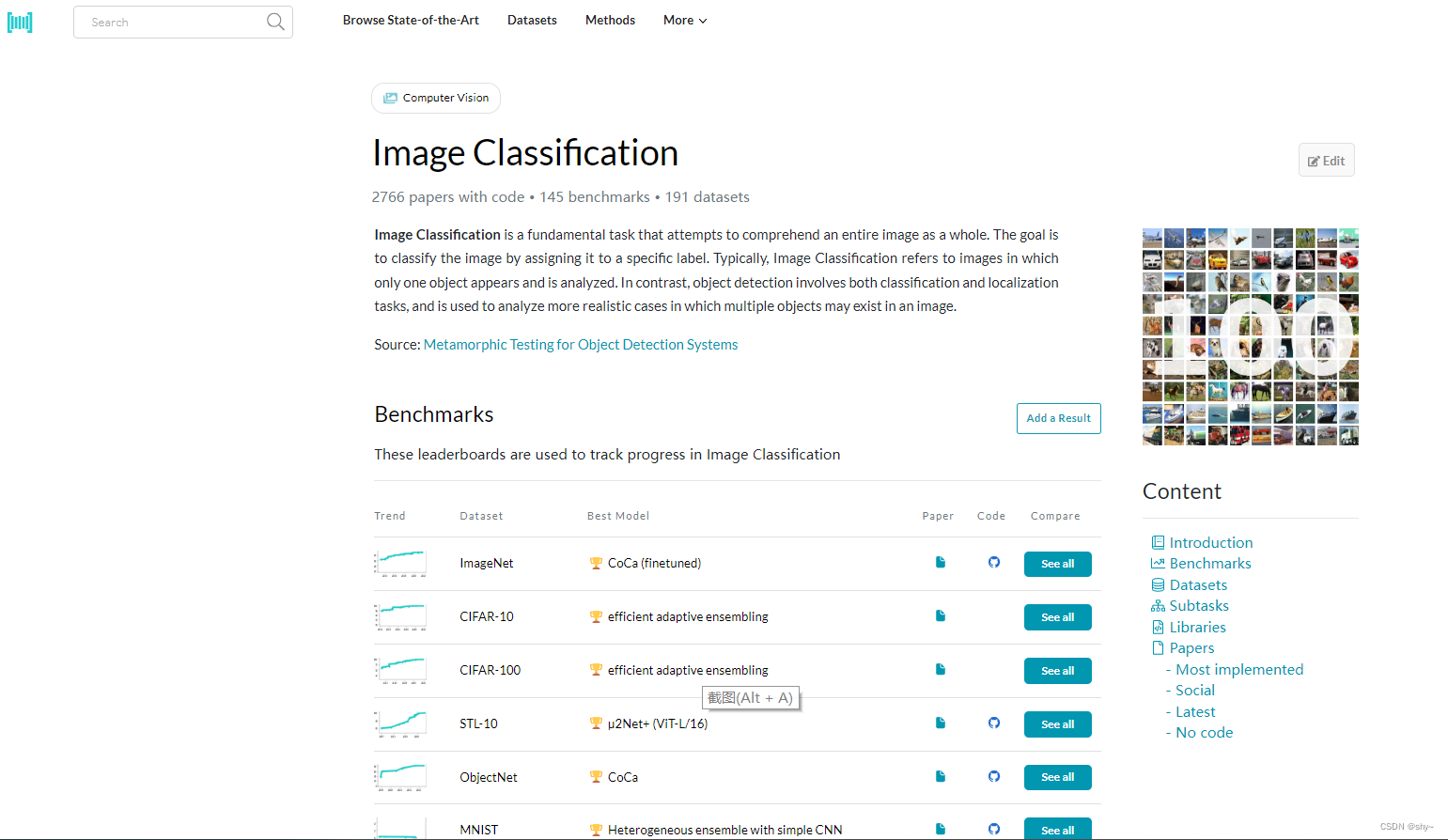
Task: Open the ObjectNet paper icon
Action: pos(941,776)
